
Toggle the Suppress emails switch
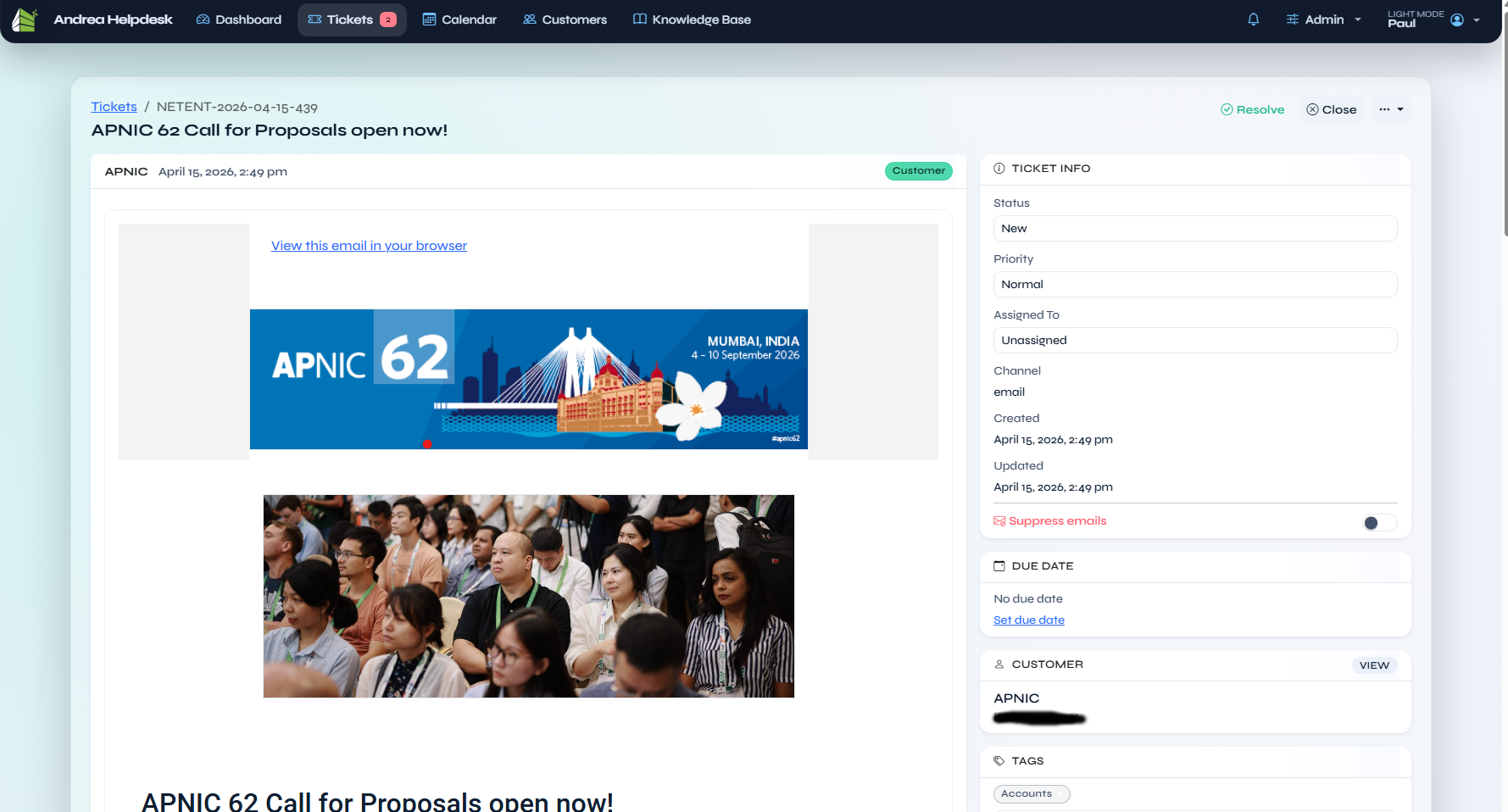point(1378,523)
